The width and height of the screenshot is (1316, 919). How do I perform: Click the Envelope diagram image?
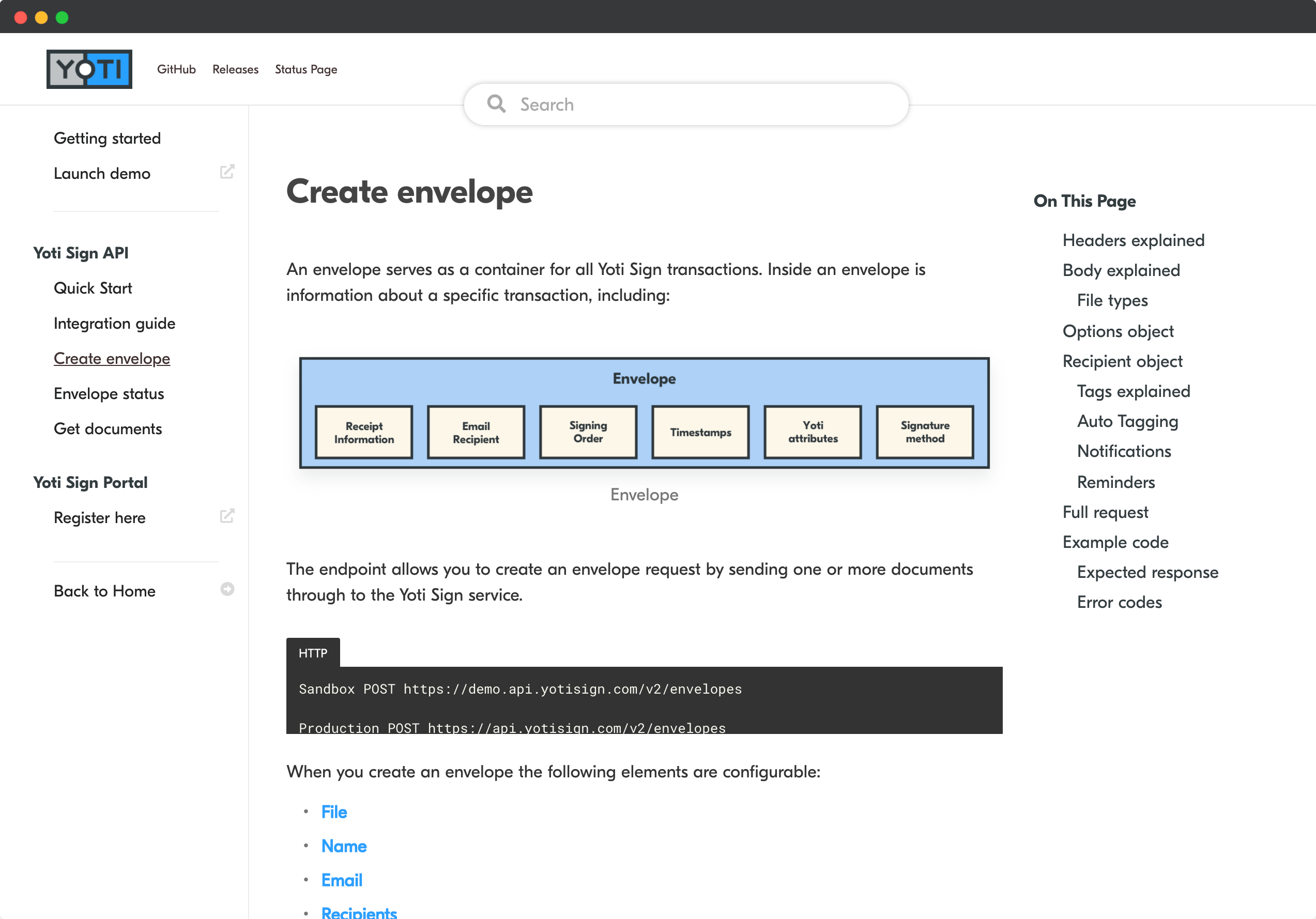click(644, 413)
